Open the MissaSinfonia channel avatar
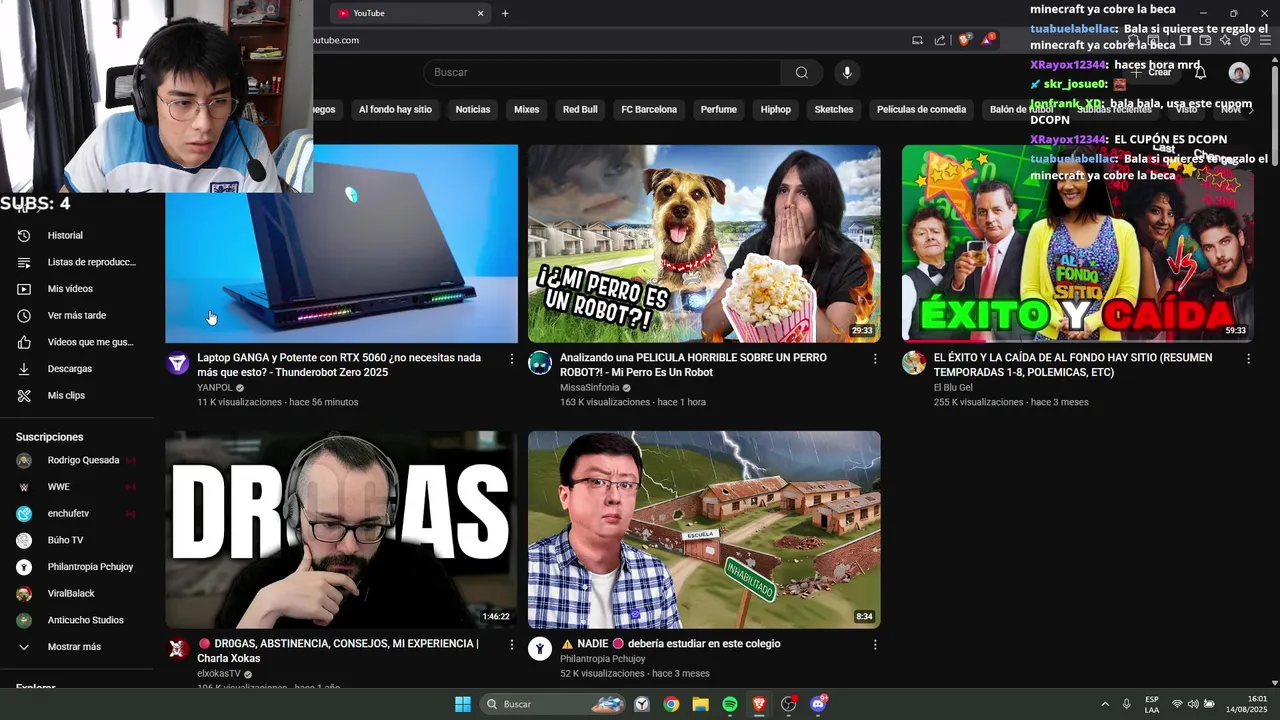The image size is (1280, 720). tap(540, 363)
